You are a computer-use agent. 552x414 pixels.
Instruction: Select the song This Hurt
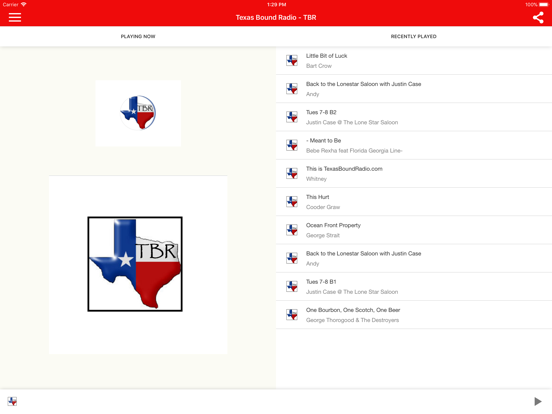point(414,202)
